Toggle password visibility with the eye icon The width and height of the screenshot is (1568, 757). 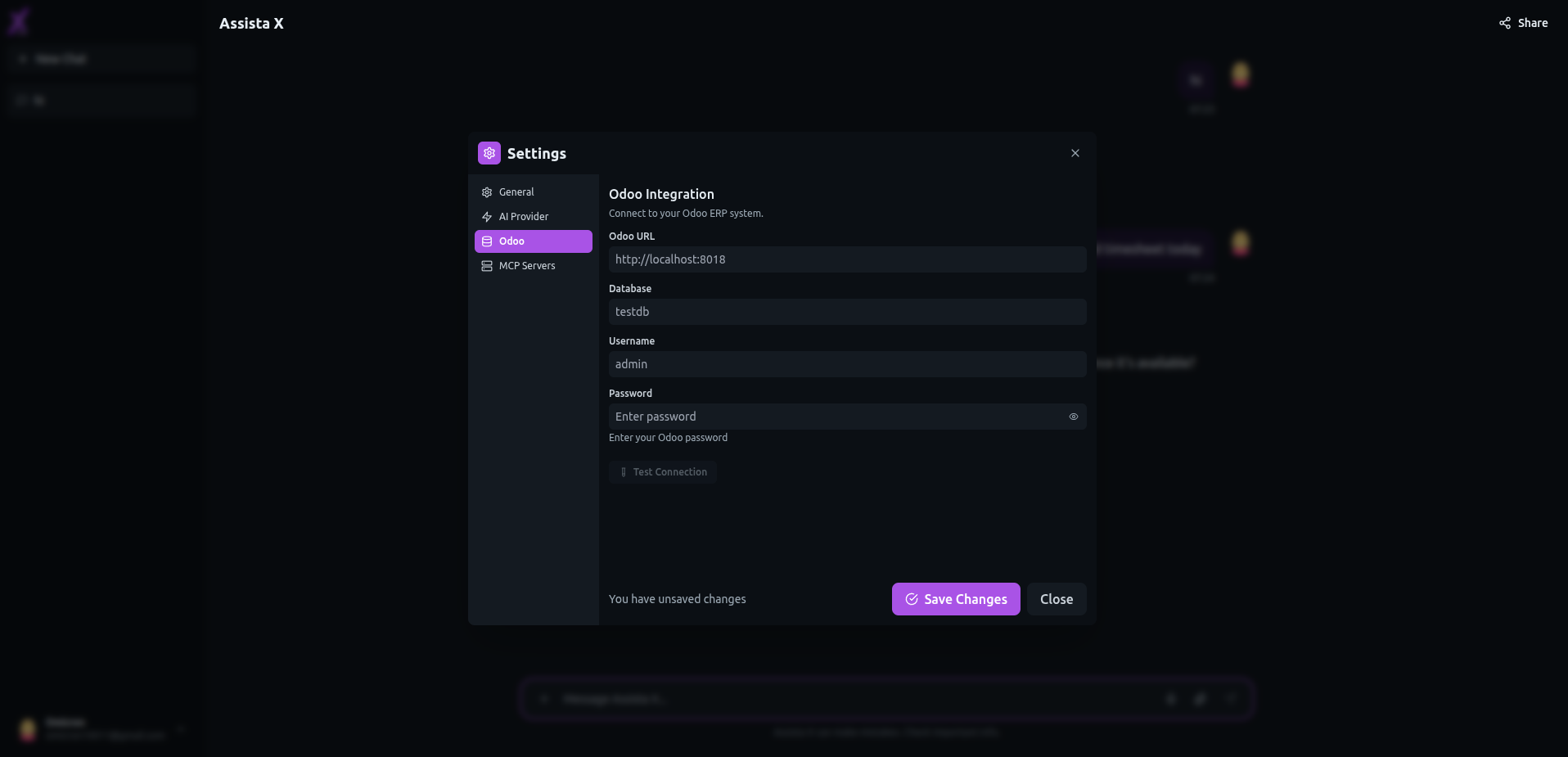click(x=1074, y=417)
